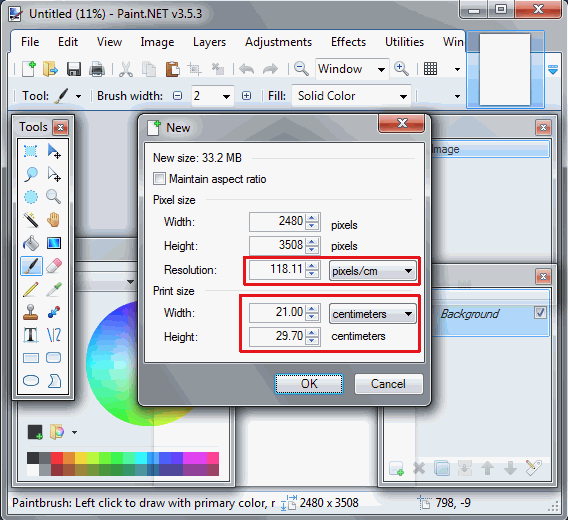Click the Copy toolbar icon
Image resolution: width=568 pixels, height=520 pixels.
coord(149,69)
